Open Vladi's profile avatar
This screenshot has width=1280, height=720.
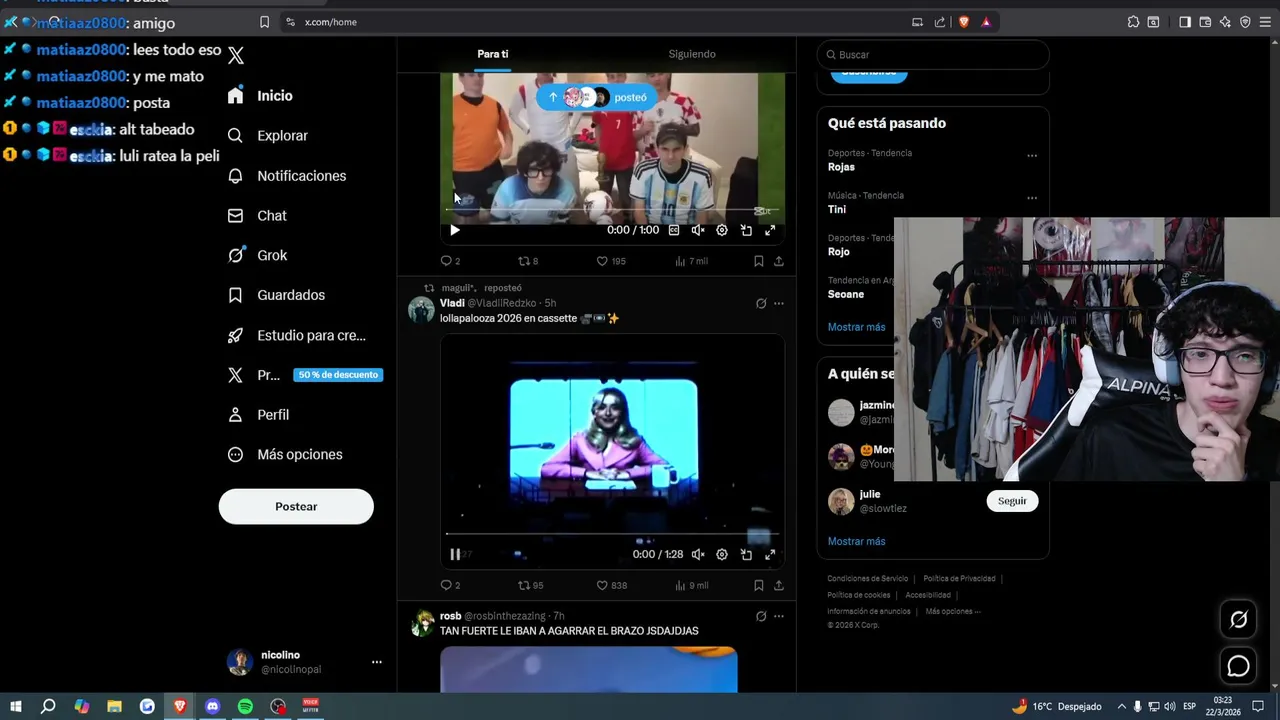click(x=421, y=309)
